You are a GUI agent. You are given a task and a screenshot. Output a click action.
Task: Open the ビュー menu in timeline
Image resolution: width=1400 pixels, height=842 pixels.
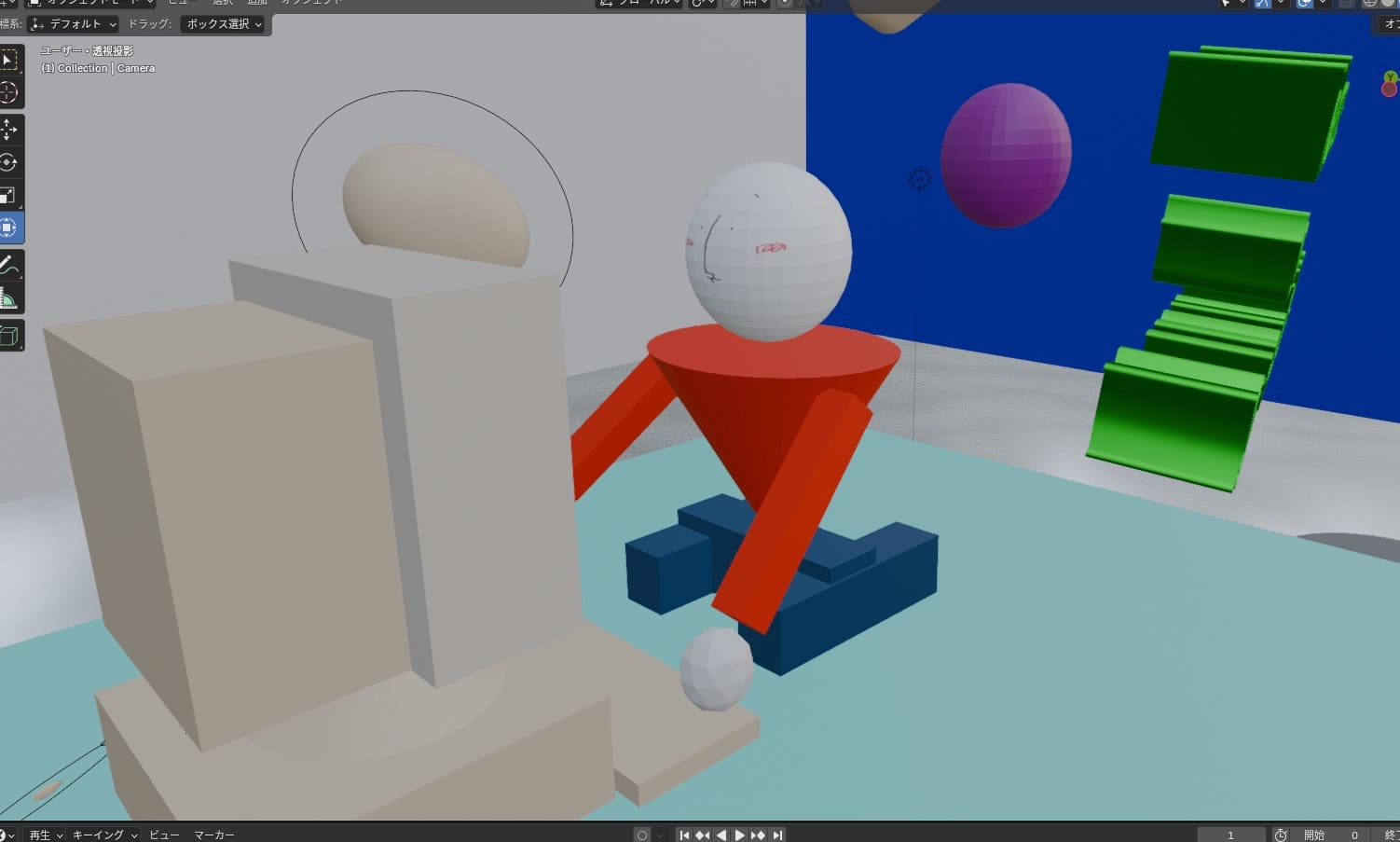click(x=164, y=835)
